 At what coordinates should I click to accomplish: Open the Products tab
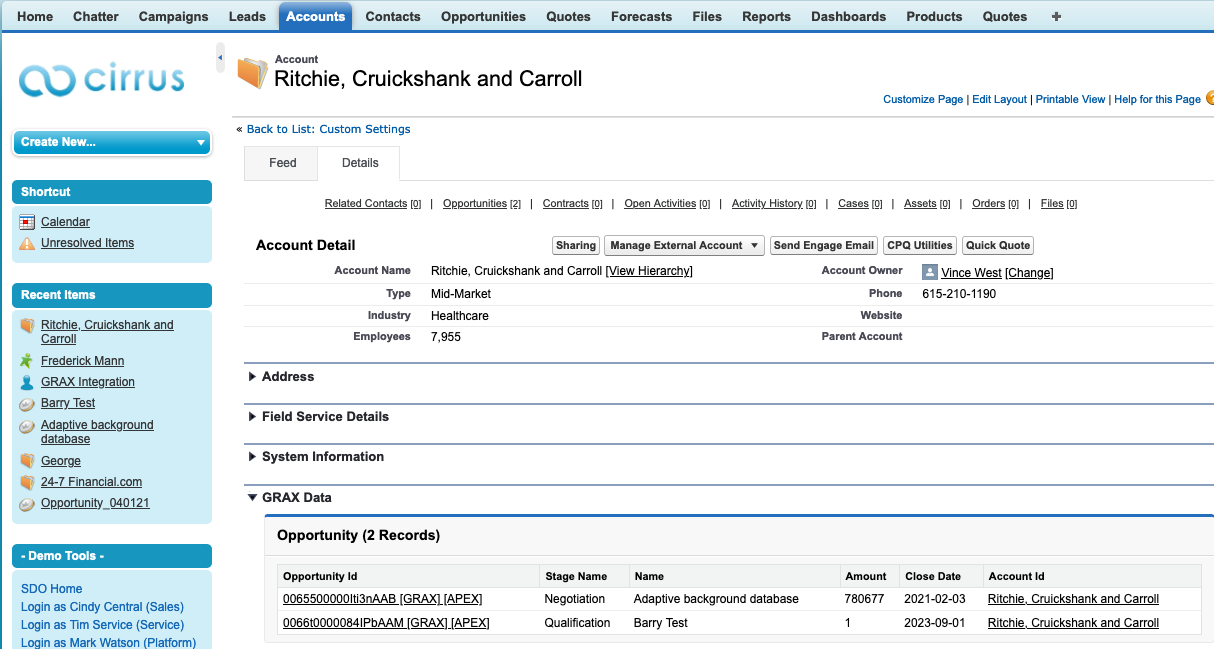click(x=934, y=16)
